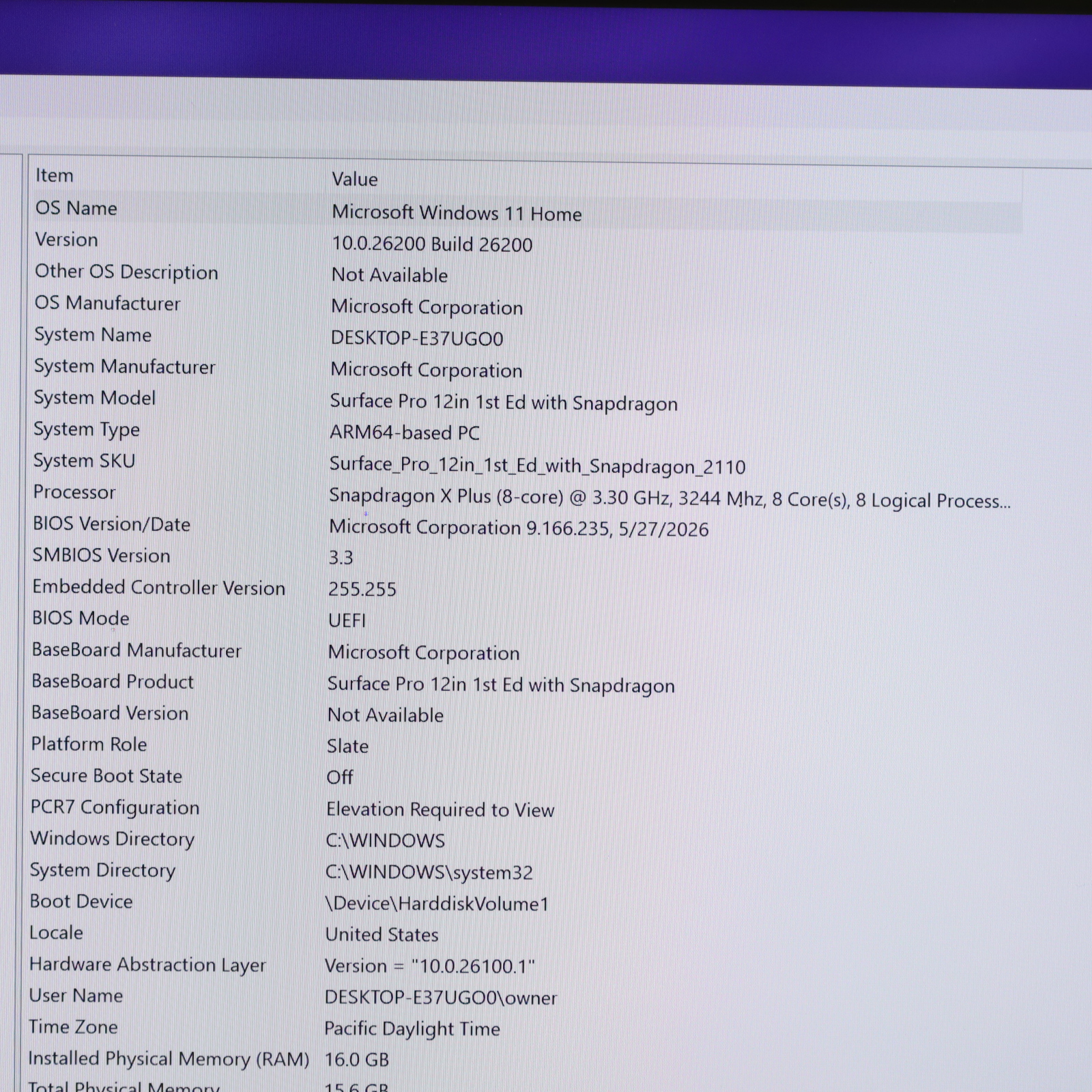Screen dimensions: 1092x1092
Task: Click the value "DESKTOP-E37UGO0\owner"
Action: click(x=441, y=998)
